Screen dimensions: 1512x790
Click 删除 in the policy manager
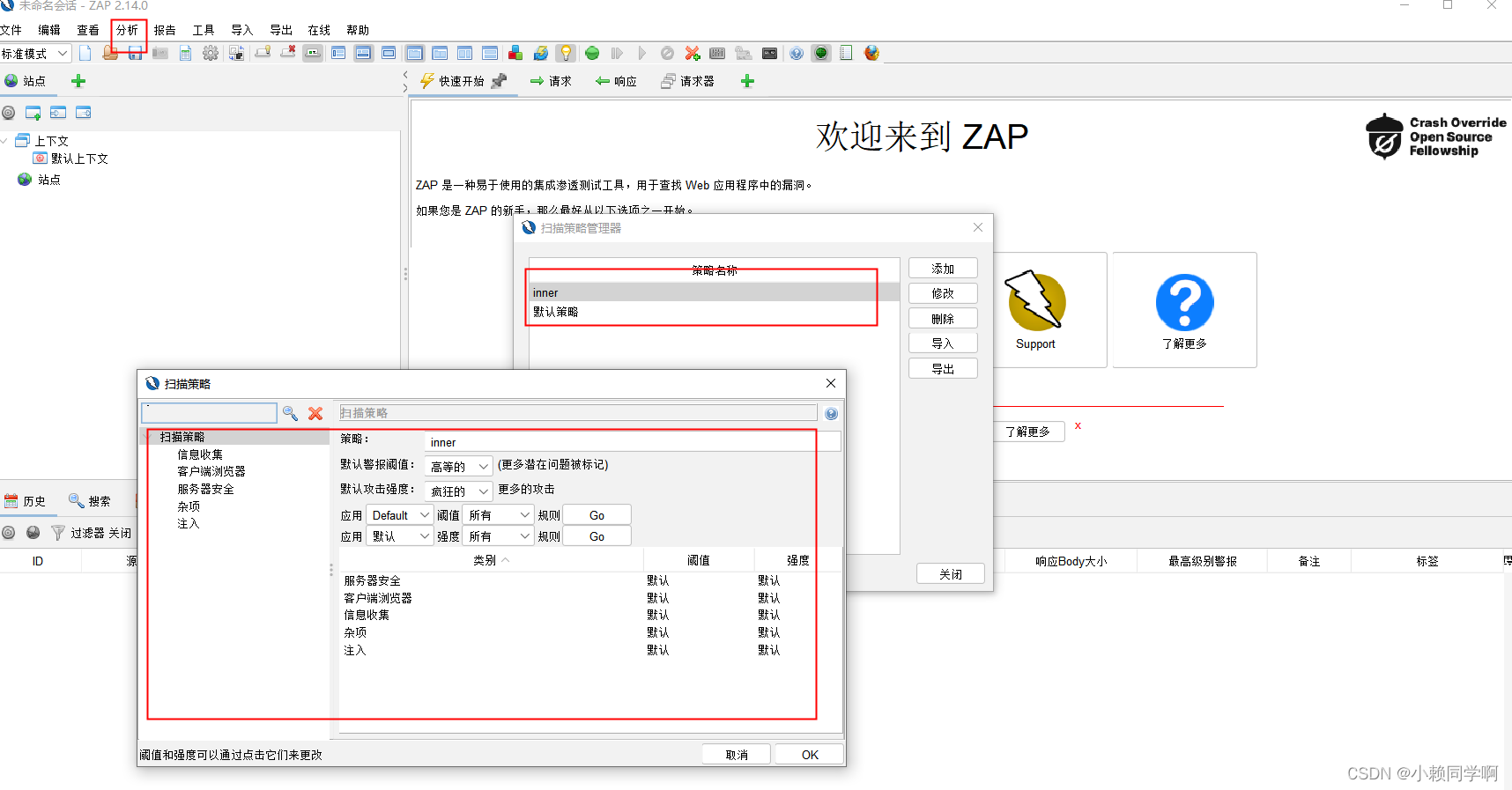(943, 319)
